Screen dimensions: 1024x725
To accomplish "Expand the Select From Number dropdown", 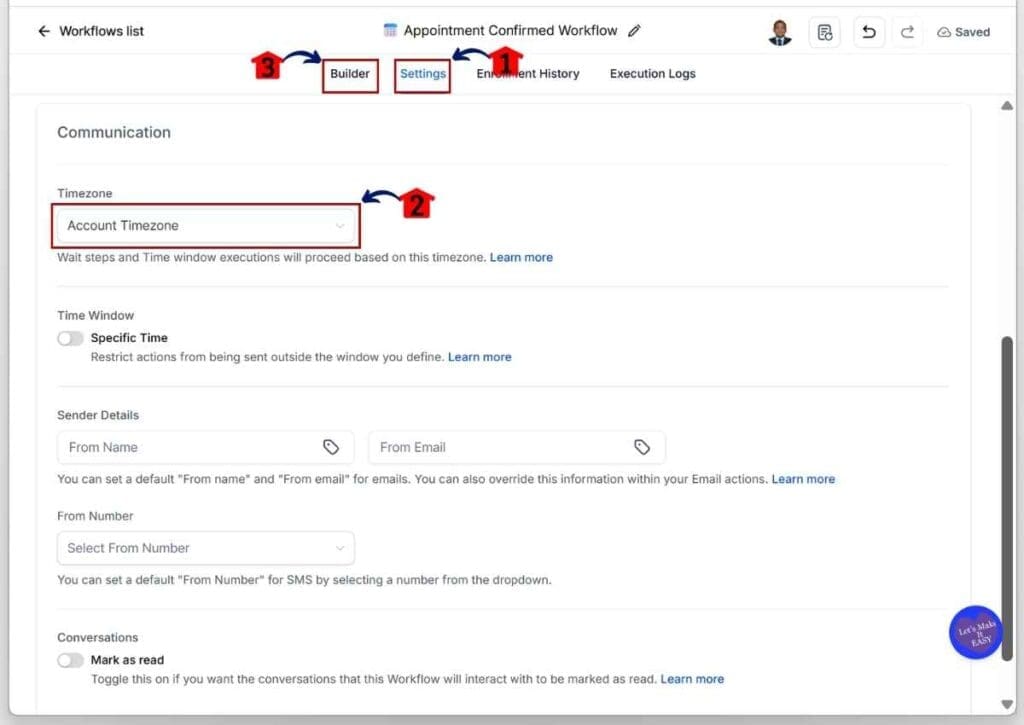I will click(206, 548).
